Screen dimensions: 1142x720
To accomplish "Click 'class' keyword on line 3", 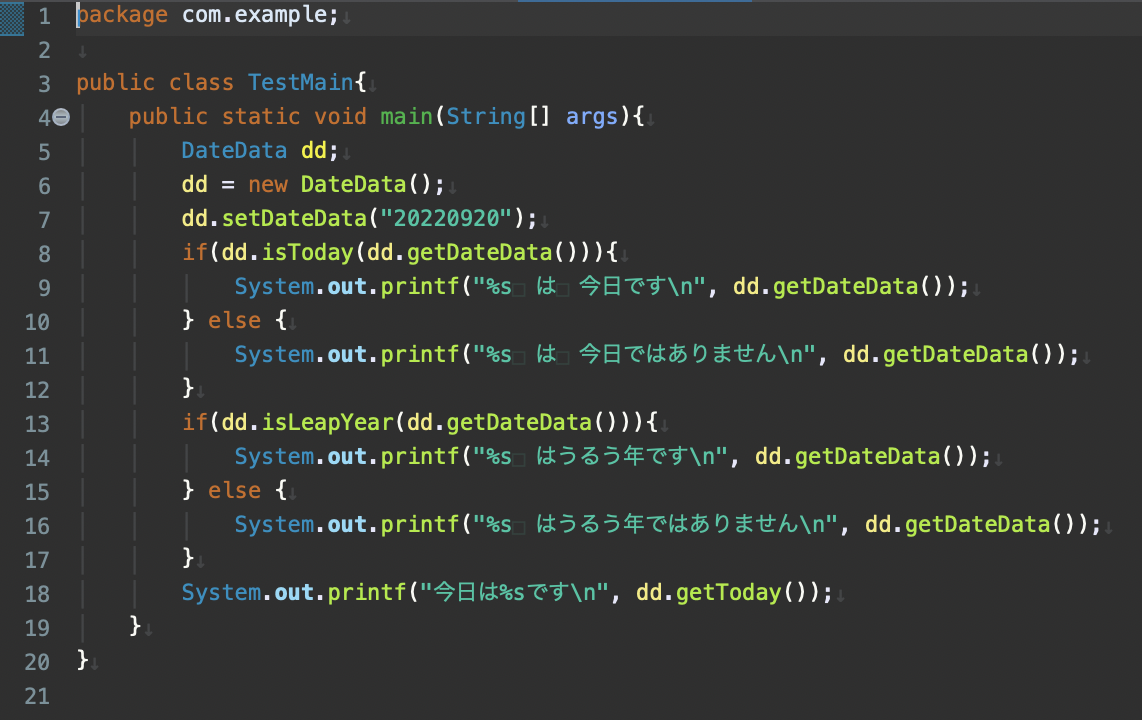I will coord(202,82).
